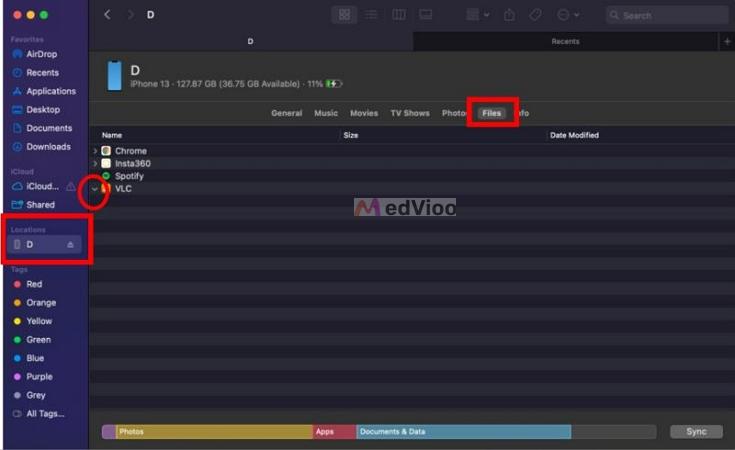
Task: Open the group-by toolbar dropdown
Action: pos(478,15)
